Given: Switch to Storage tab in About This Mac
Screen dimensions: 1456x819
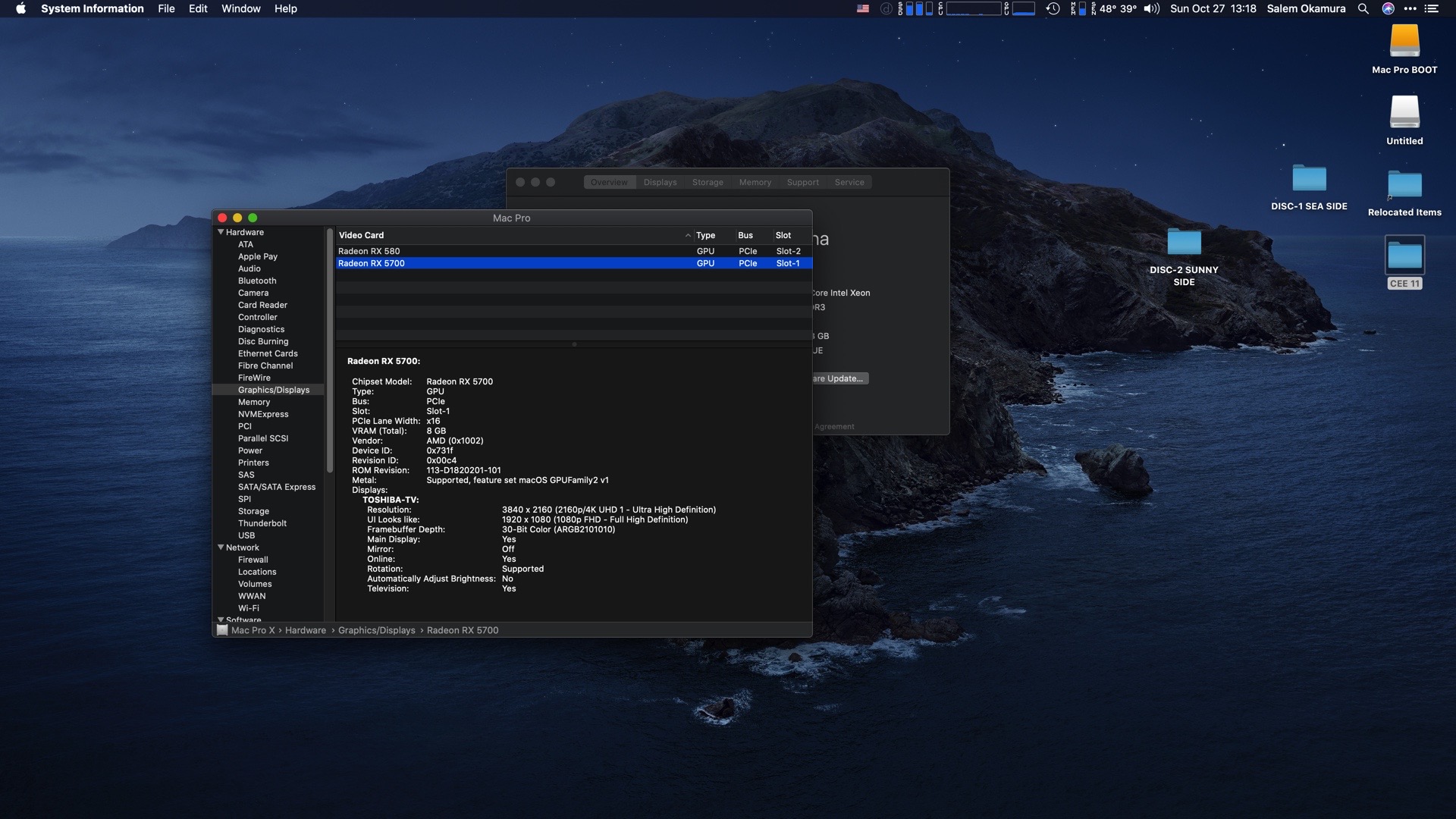Looking at the screenshot, I should pyautogui.click(x=708, y=182).
